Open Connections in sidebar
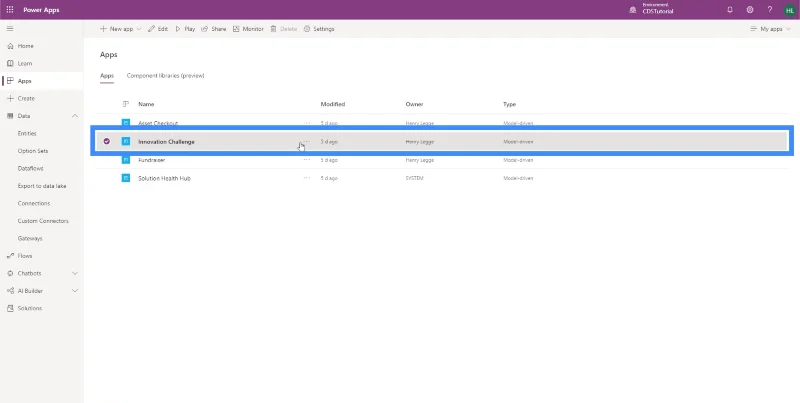This screenshot has width=800, height=403. click(x=34, y=203)
